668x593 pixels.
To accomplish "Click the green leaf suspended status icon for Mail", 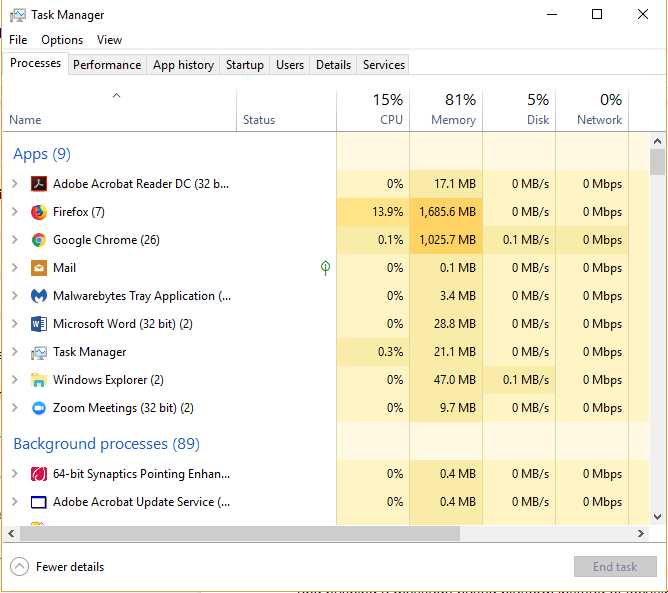I will (325, 268).
